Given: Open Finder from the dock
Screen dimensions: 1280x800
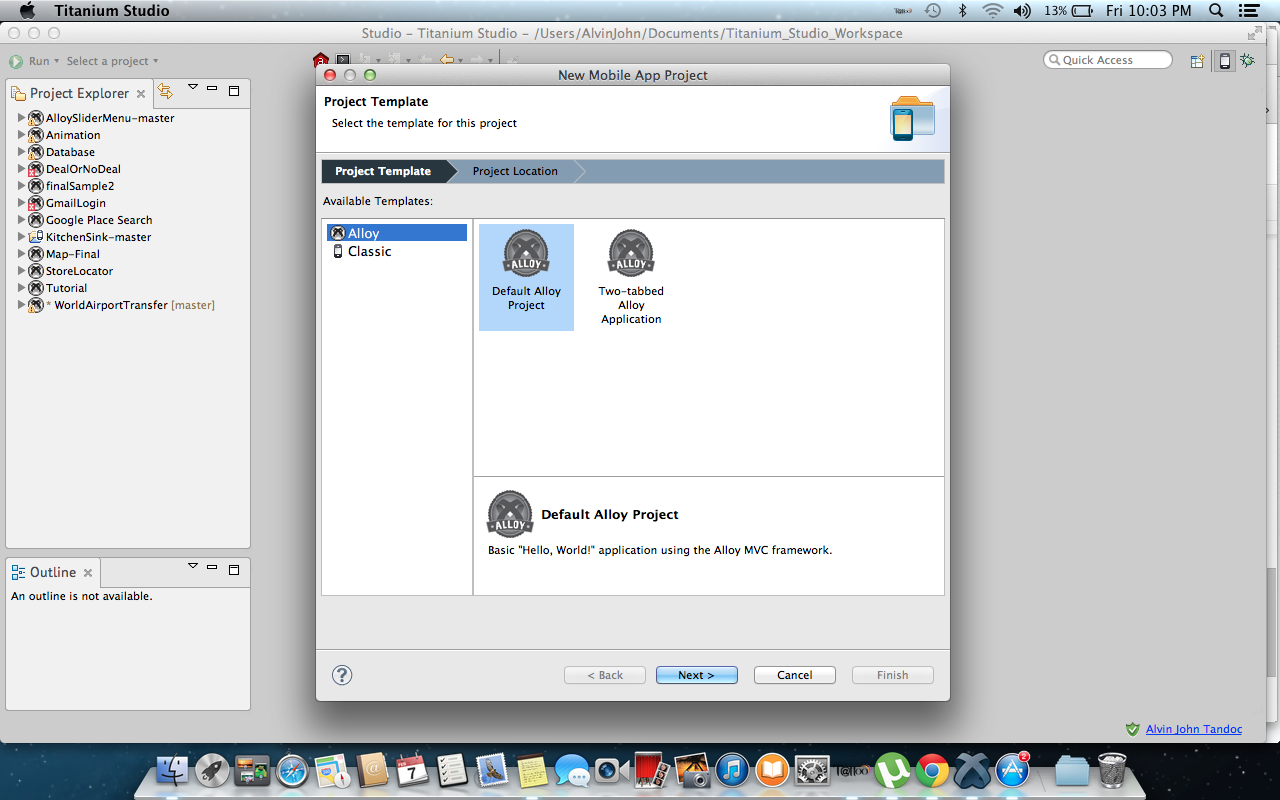Looking at the screenshot, I should [173, 770].
